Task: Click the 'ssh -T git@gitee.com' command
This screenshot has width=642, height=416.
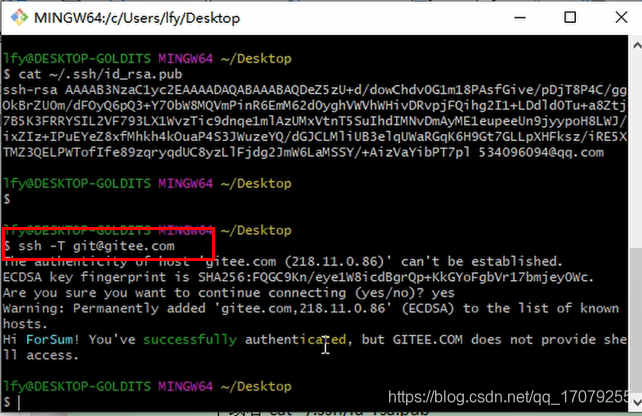Action: click(x=97, y=246)
